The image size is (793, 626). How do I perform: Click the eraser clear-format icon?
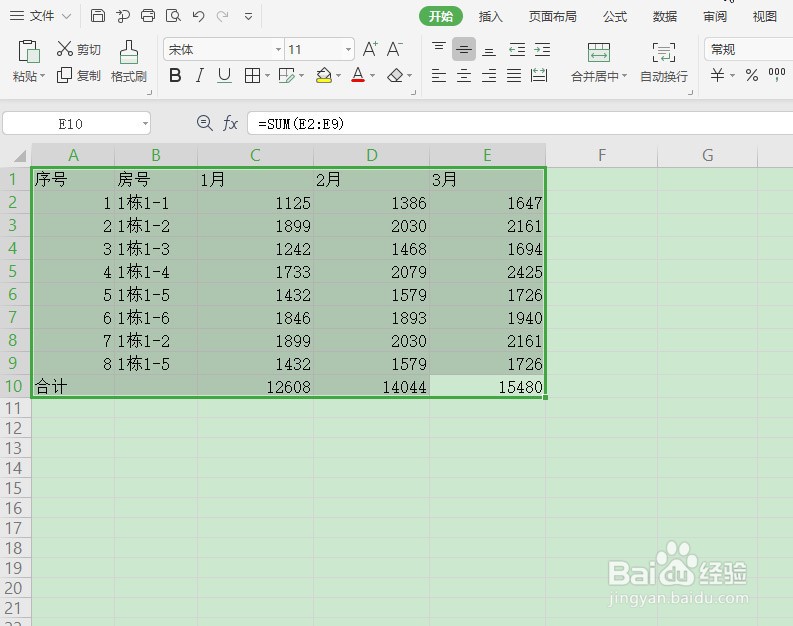395,75
